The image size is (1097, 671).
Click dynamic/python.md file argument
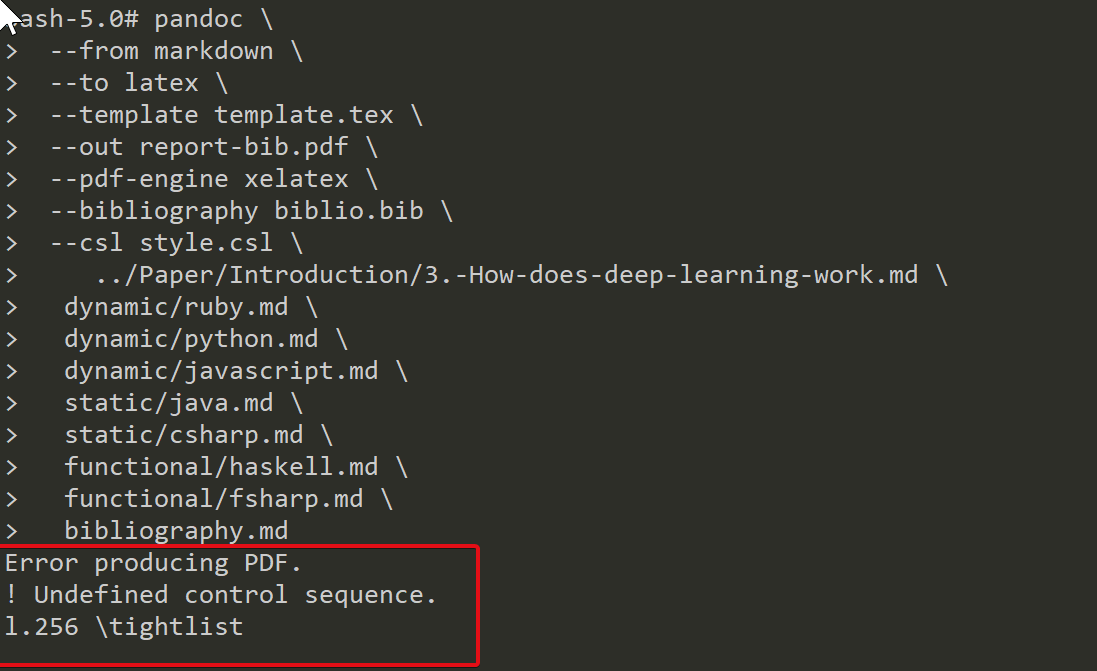pyautogui.click(x=191, y=339)
